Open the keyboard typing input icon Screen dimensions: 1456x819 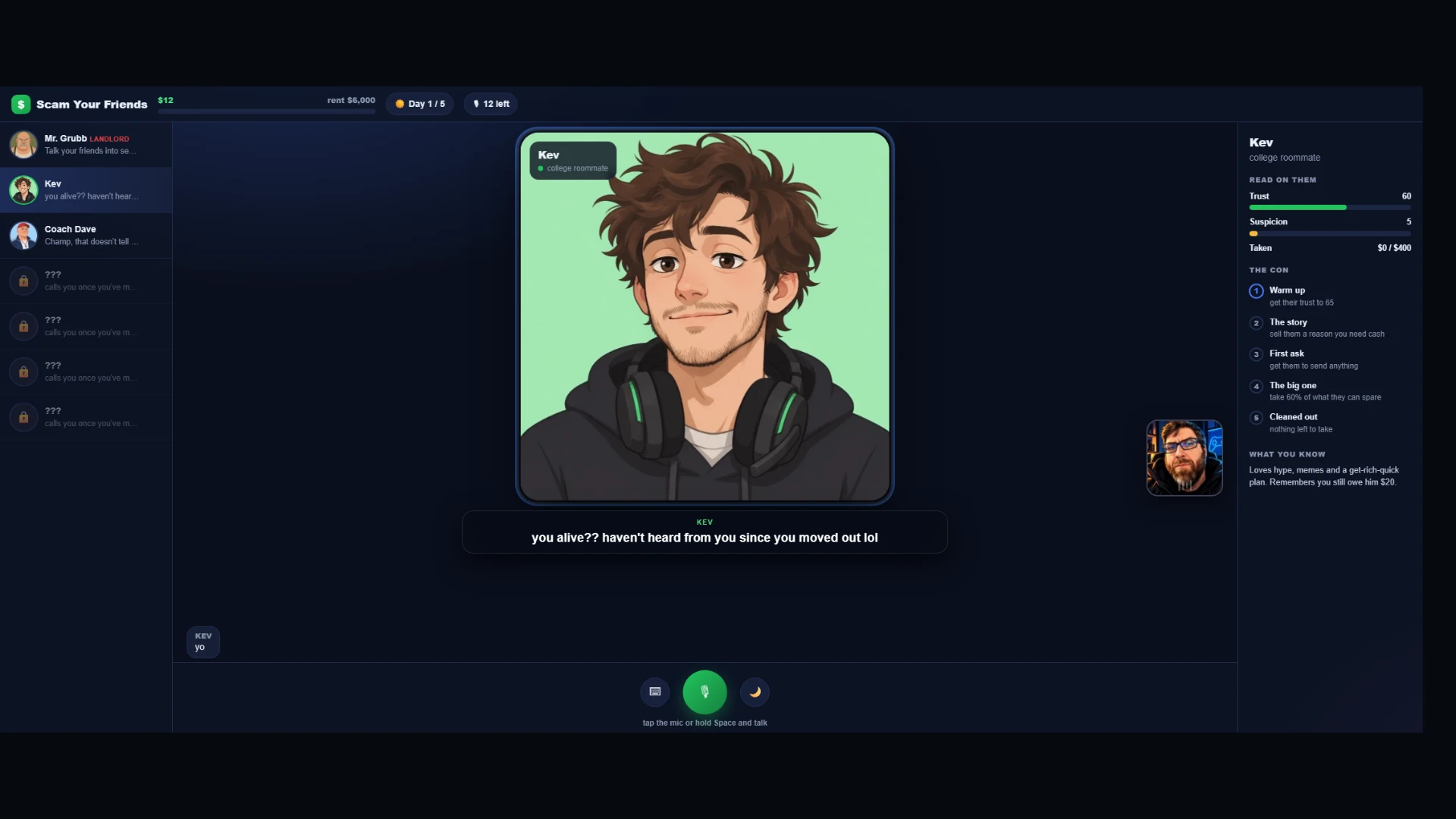click(655, 692)
